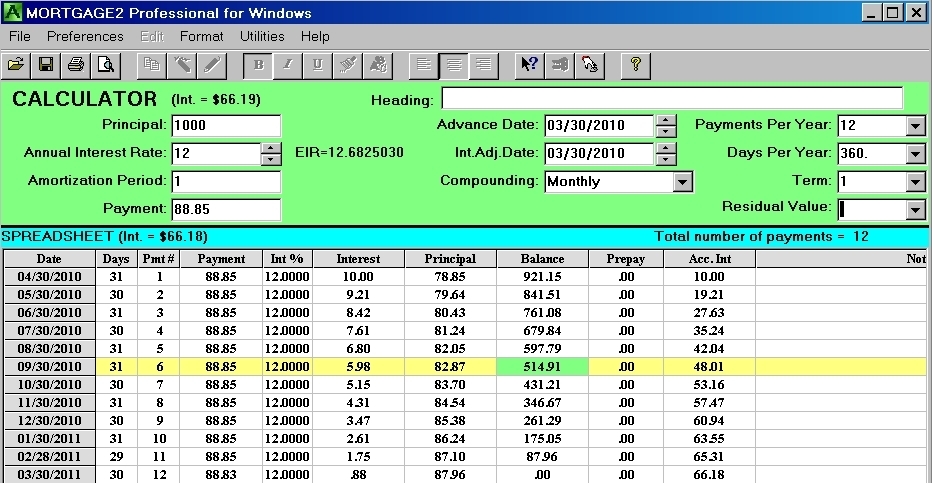The image size is (932, 483).
Task: Select the align right toolbar icon
Action: pyautogui.click(x=483, y=64)
